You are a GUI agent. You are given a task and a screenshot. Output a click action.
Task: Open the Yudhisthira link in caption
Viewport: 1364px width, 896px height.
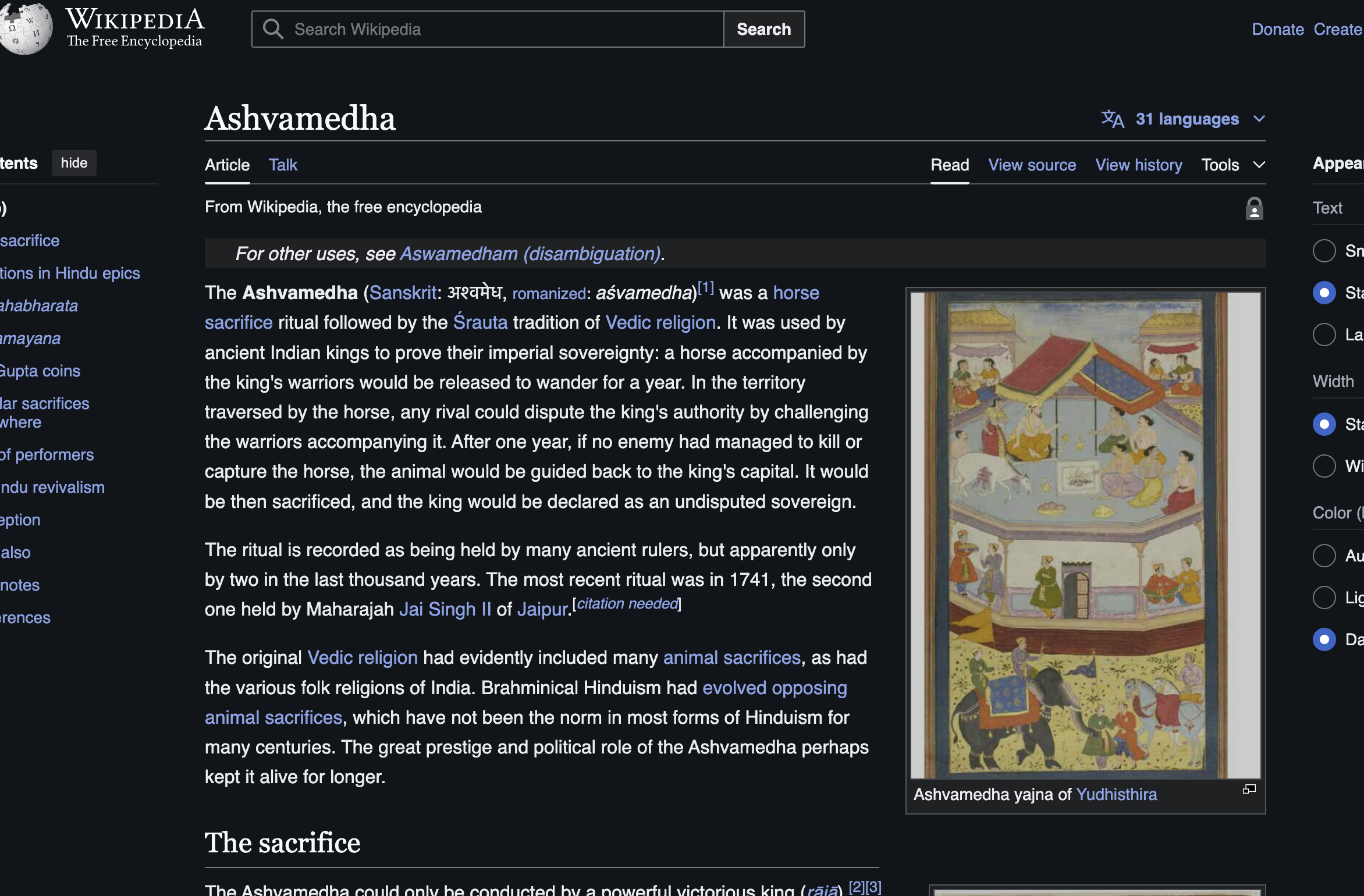[x=1116, y=795]
